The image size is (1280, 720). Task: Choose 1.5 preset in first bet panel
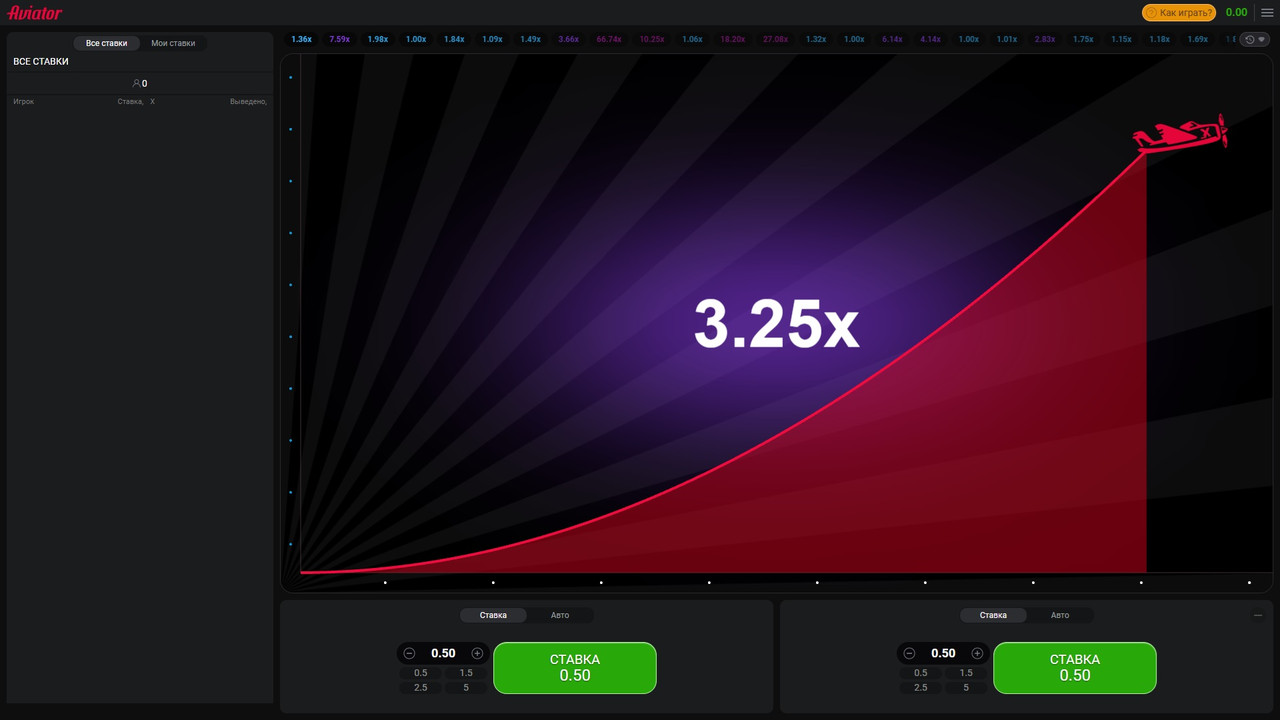tap(466, 673)
